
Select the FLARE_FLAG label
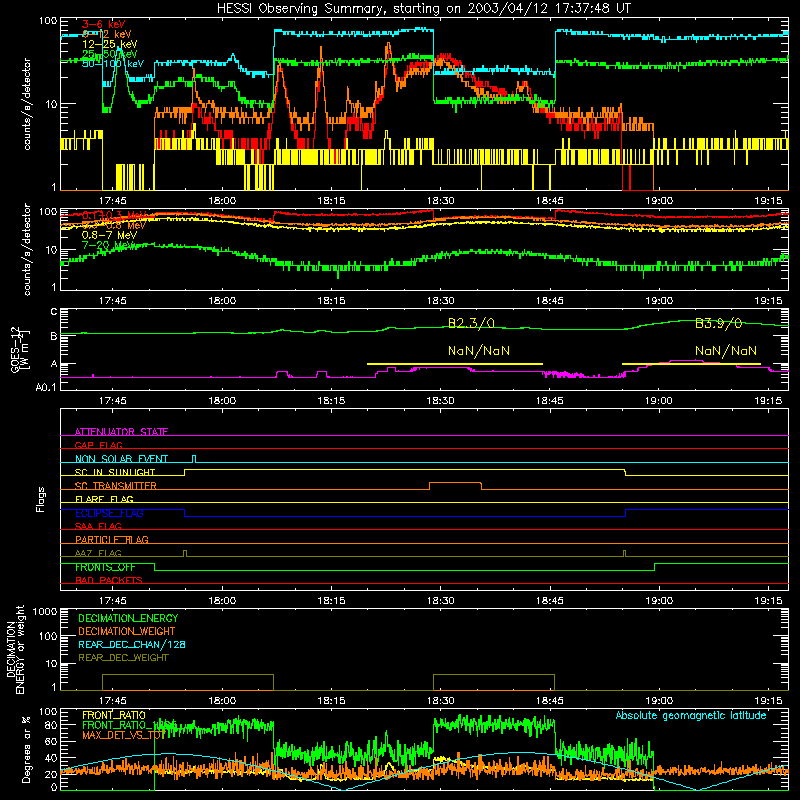(104, 499)
